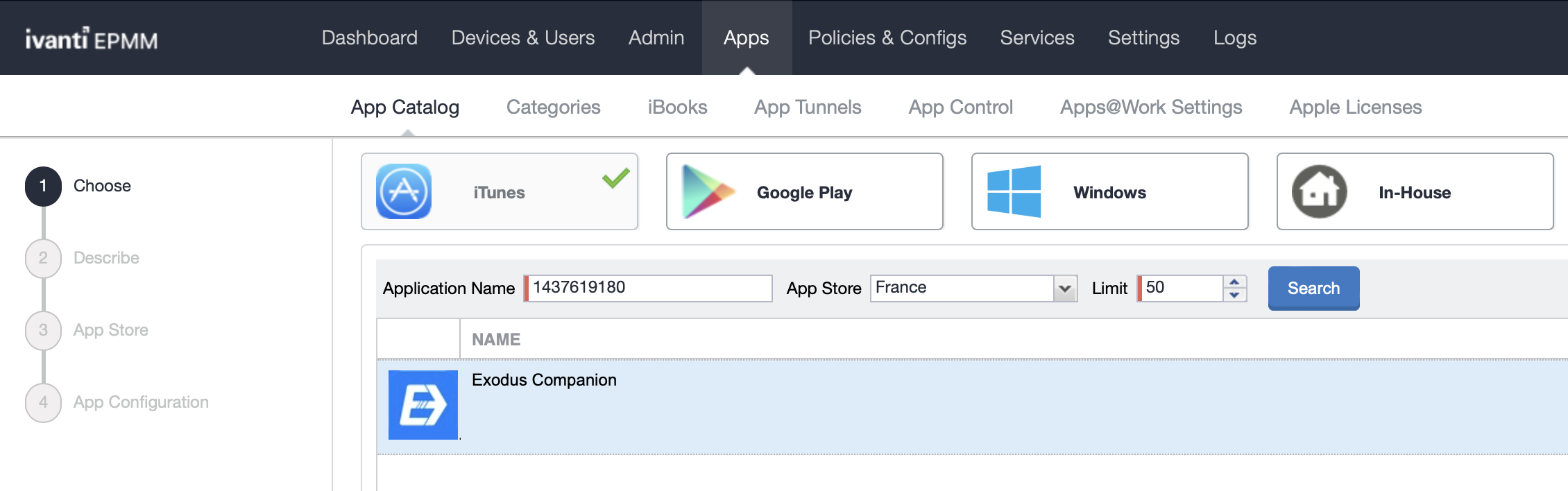Viewport: 1568px width, 491px height.
Task: Increase the Limit with the up arrow
Action: tap(1234, 282)
